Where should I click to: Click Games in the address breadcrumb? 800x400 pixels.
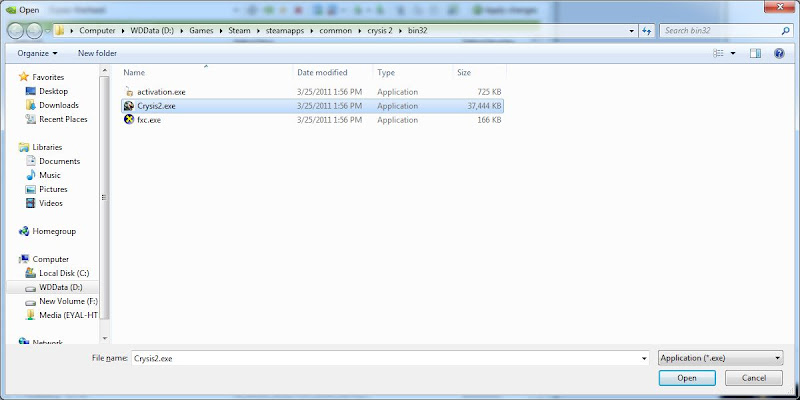pos(201,31)
